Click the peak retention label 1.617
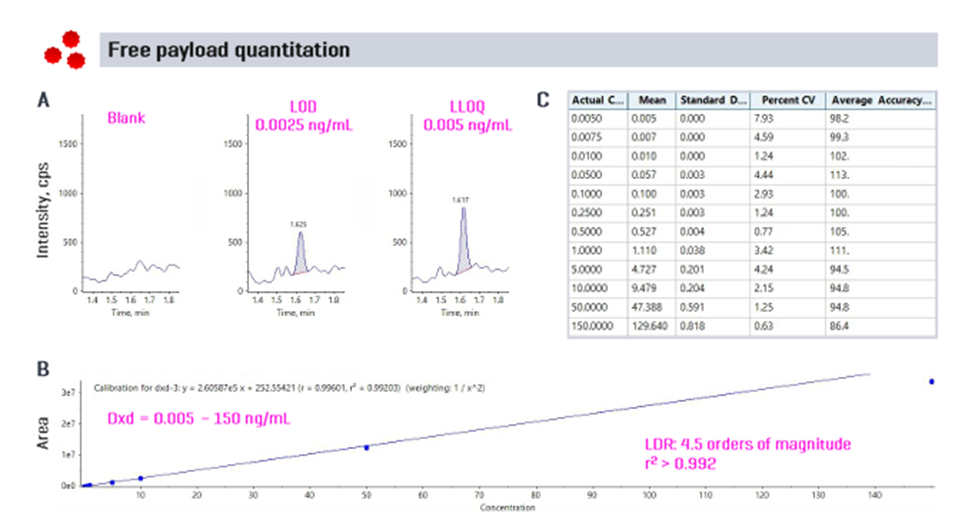Screen dimensions: 975x513 (460, 200)
